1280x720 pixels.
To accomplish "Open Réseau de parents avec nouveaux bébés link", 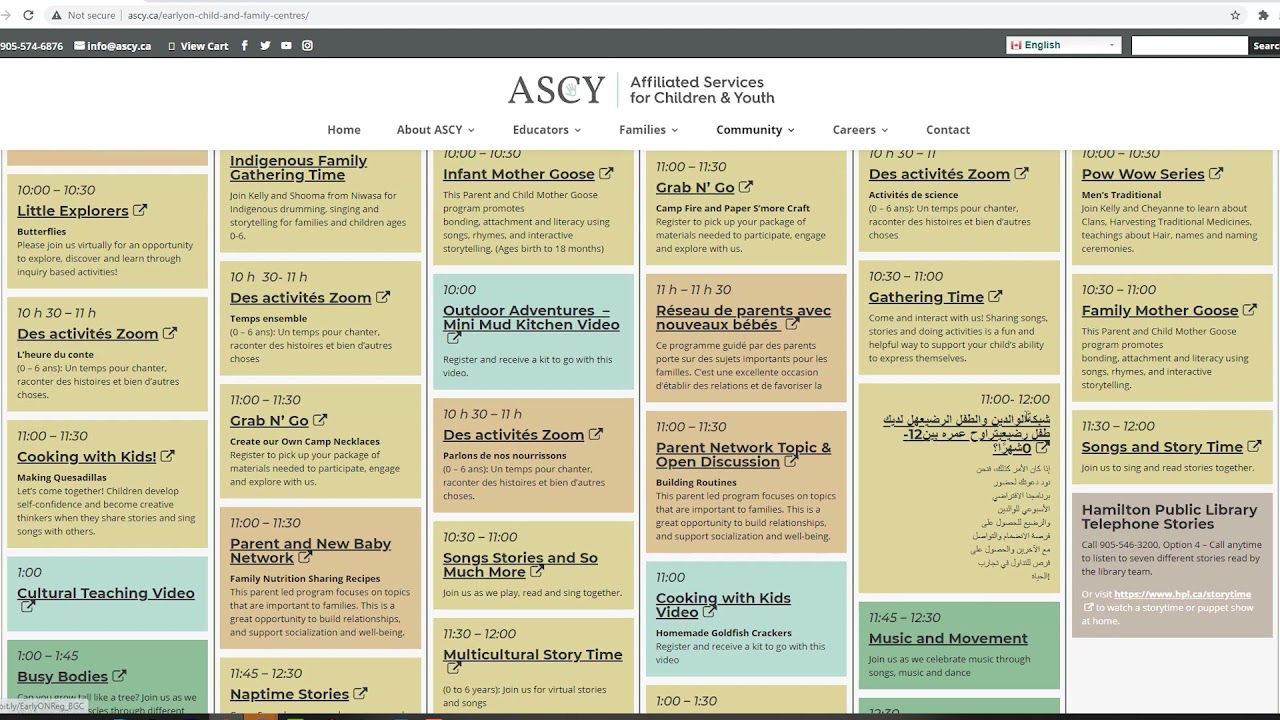I will point(743,318).
